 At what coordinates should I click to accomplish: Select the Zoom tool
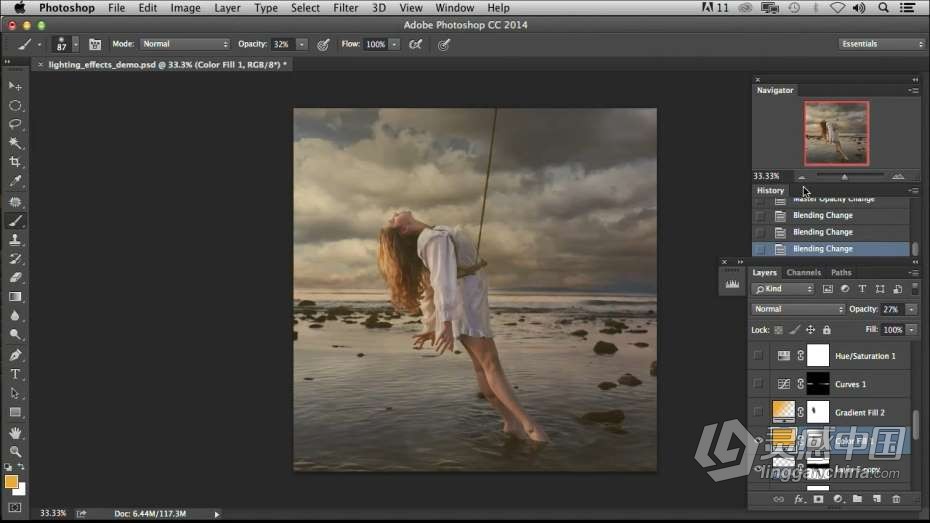point(15,452)
